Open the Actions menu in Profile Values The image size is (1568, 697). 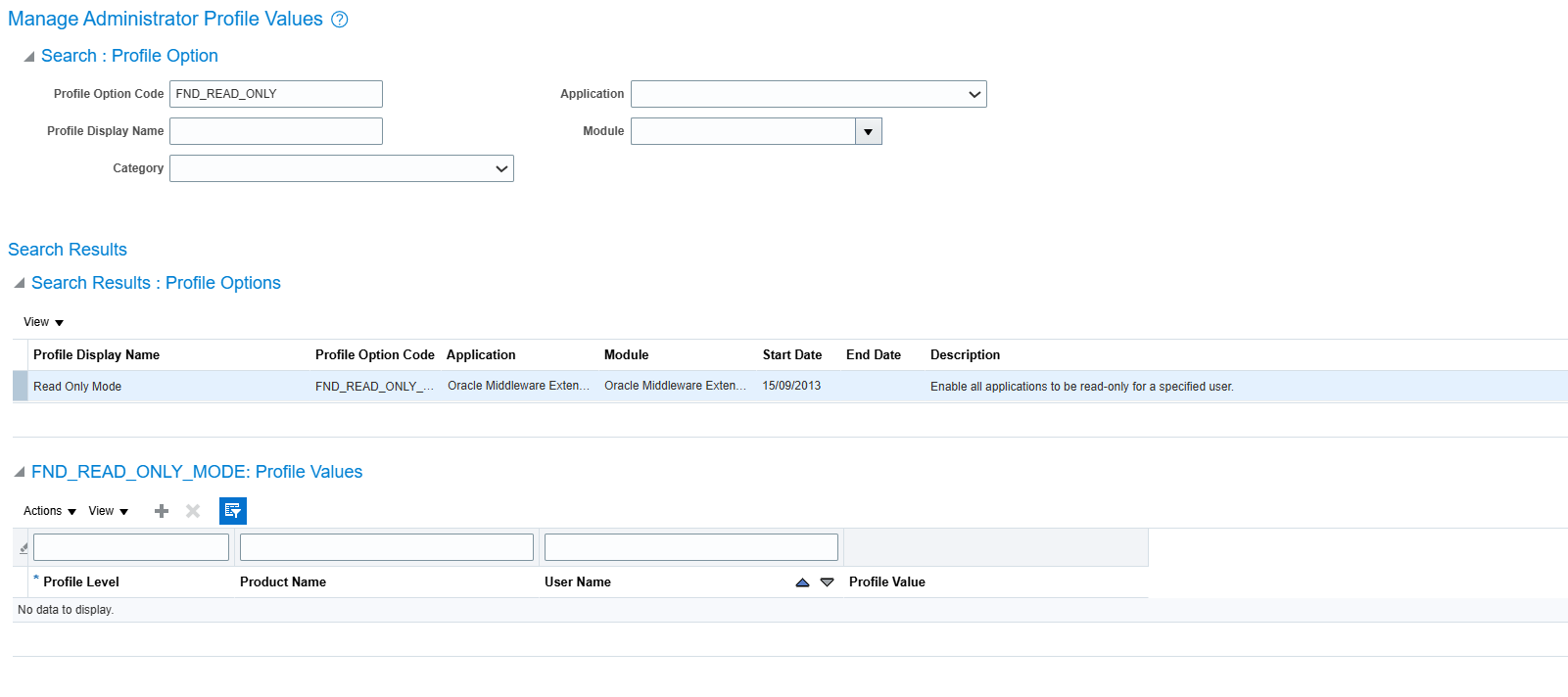click(50, 511)
